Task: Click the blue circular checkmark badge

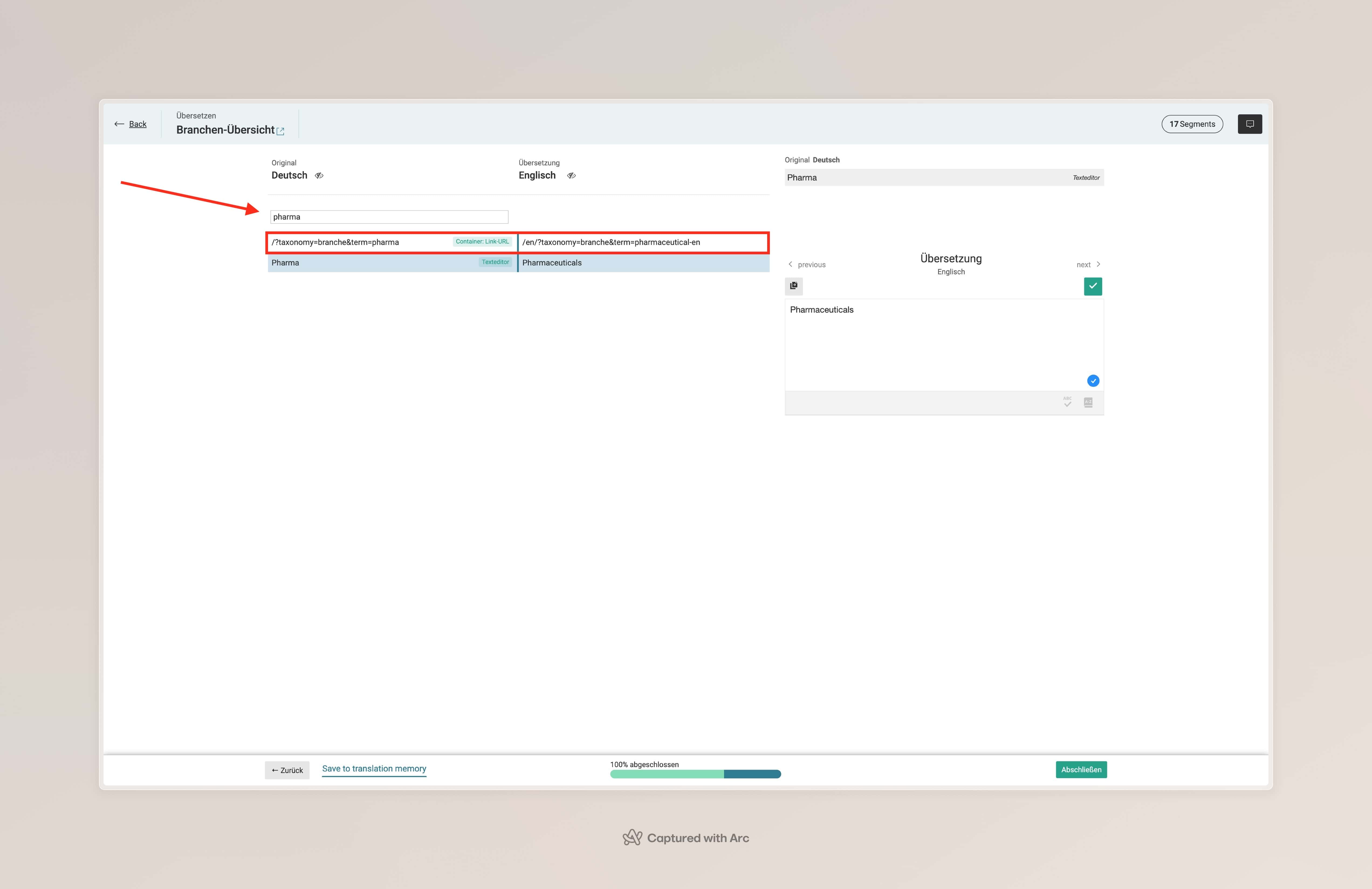Action: [x=1092, y=381]
